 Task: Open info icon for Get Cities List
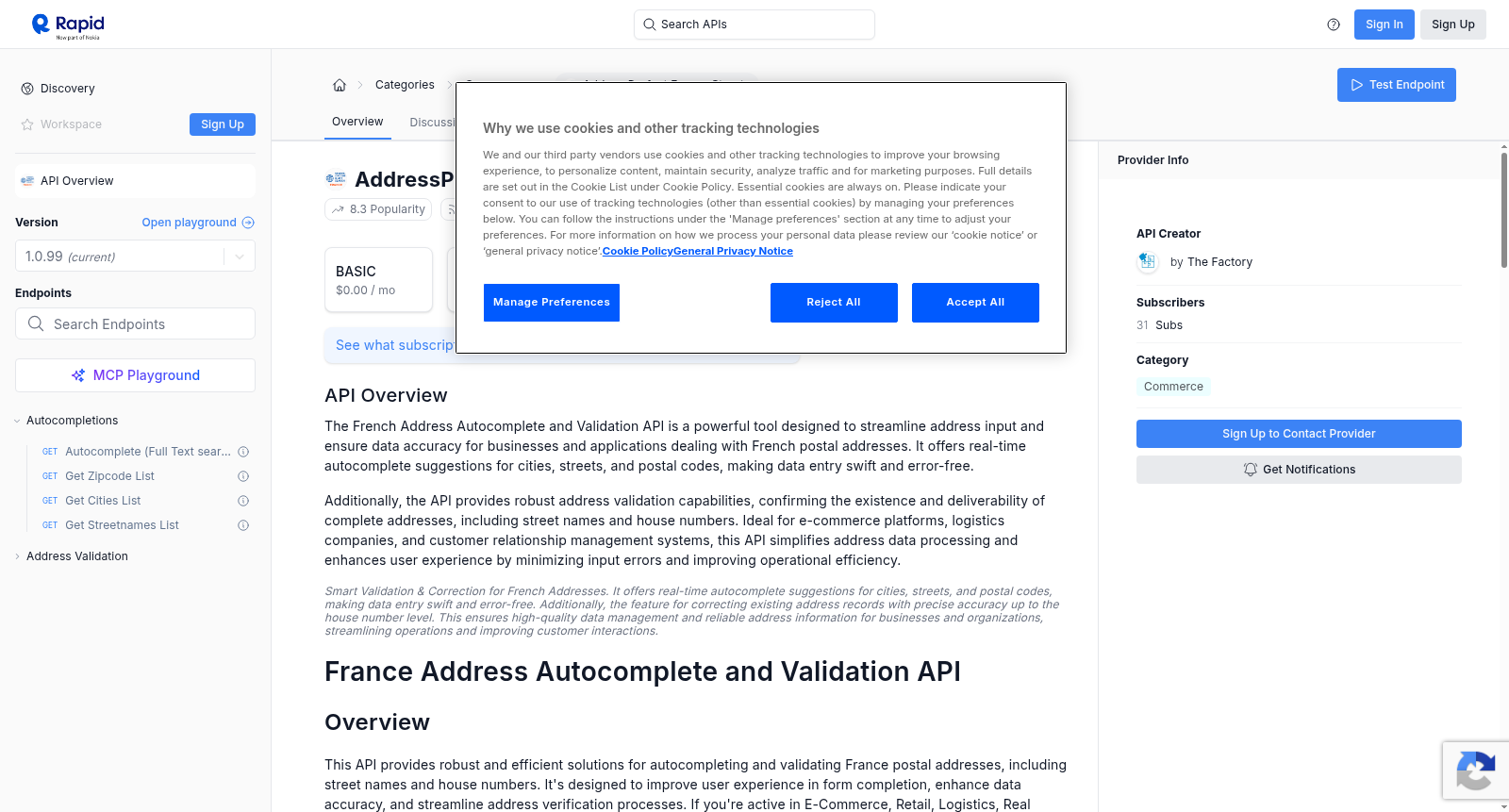pos(243,501)
